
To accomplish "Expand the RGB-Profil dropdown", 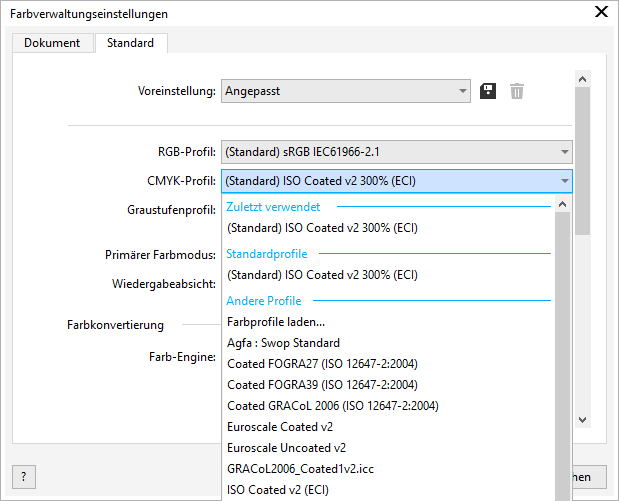I will (x=396, y=152).
